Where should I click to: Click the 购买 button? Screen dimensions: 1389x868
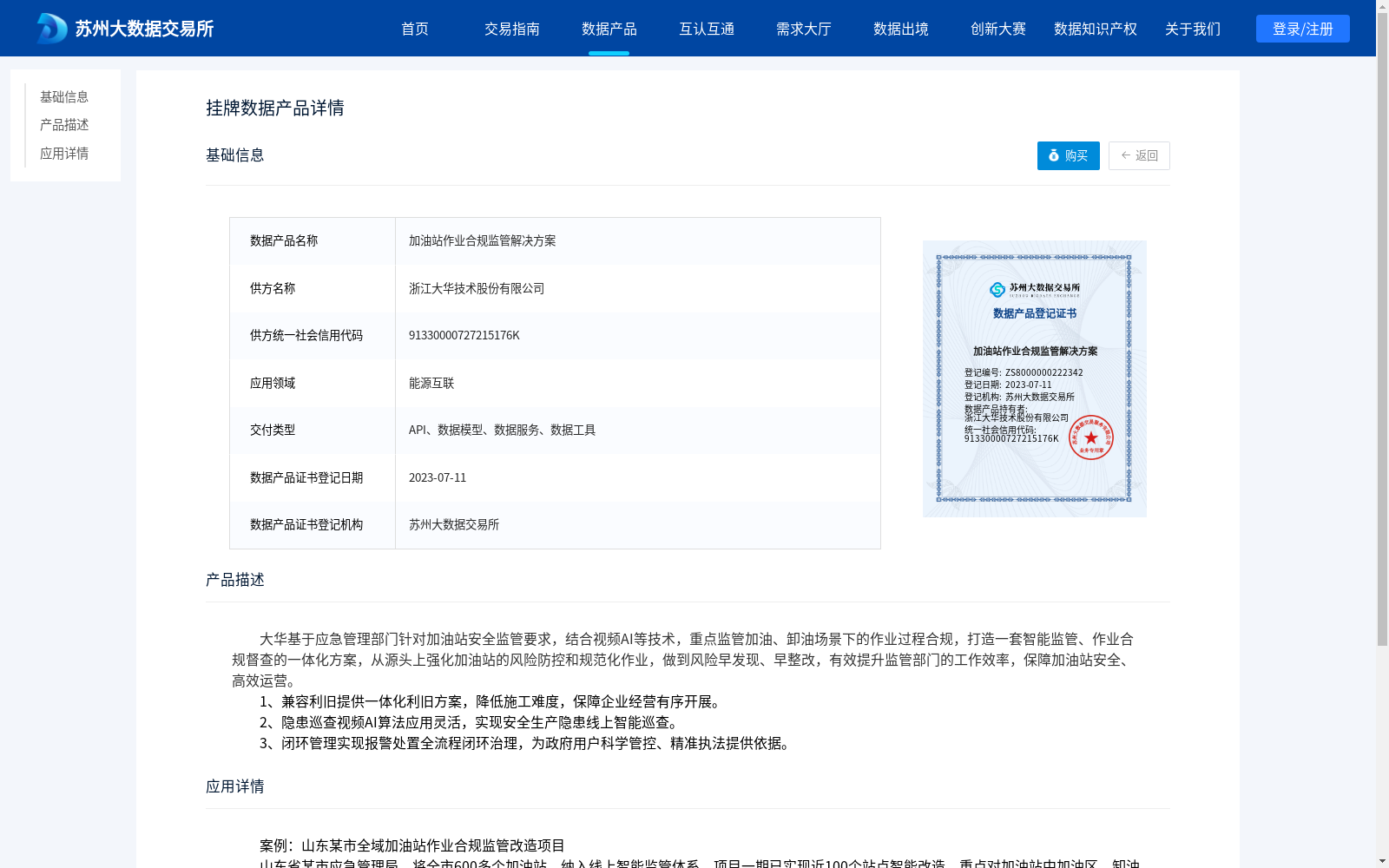tap(1069, 155)
